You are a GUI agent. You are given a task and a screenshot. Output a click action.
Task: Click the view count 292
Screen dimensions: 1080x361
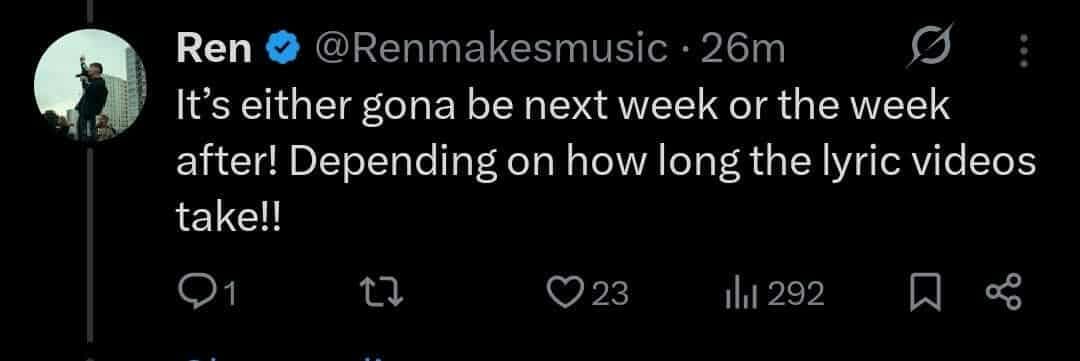click(x=796, y=295)
